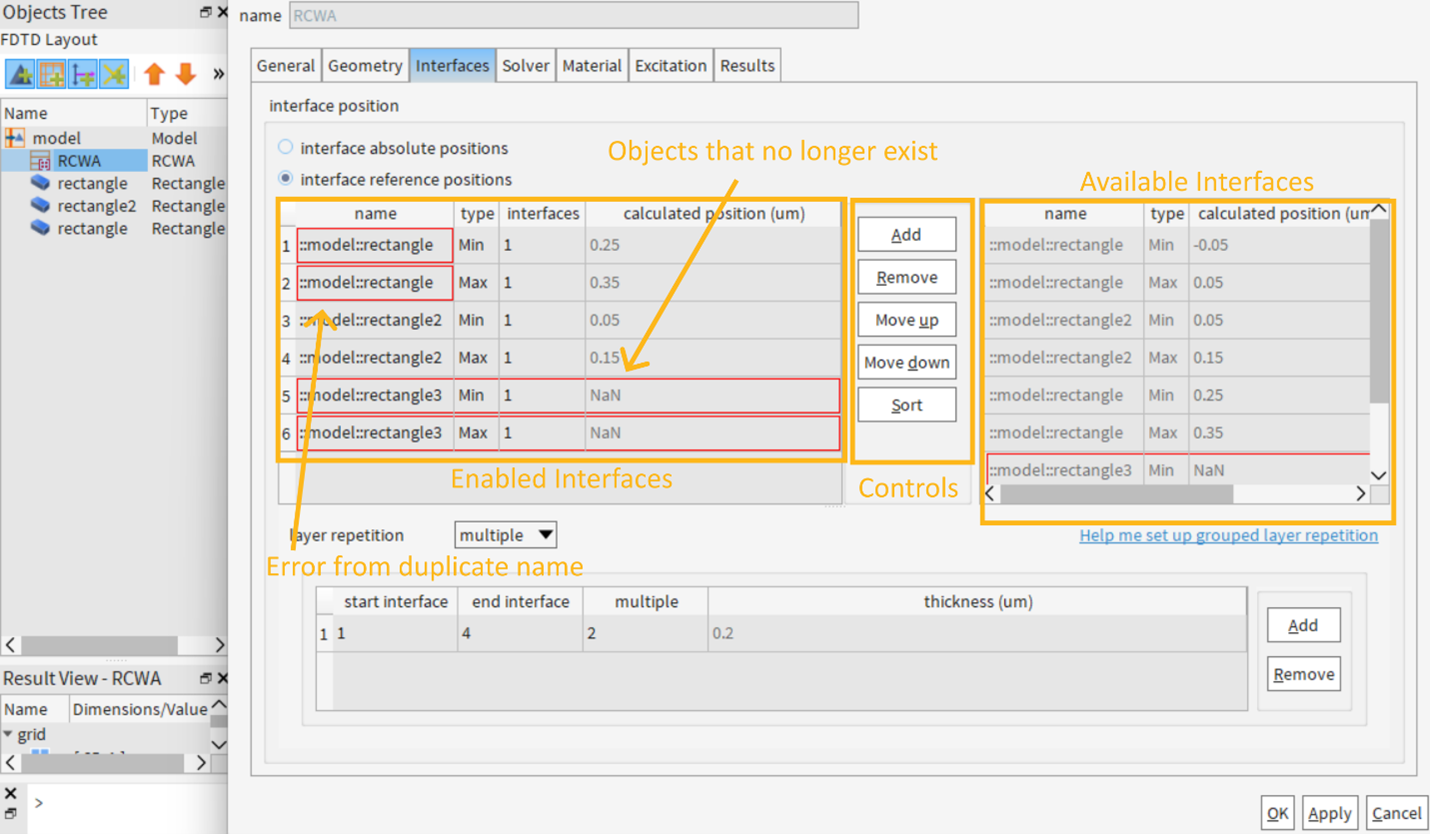Click the model icon in the tree

pos(15,138)
